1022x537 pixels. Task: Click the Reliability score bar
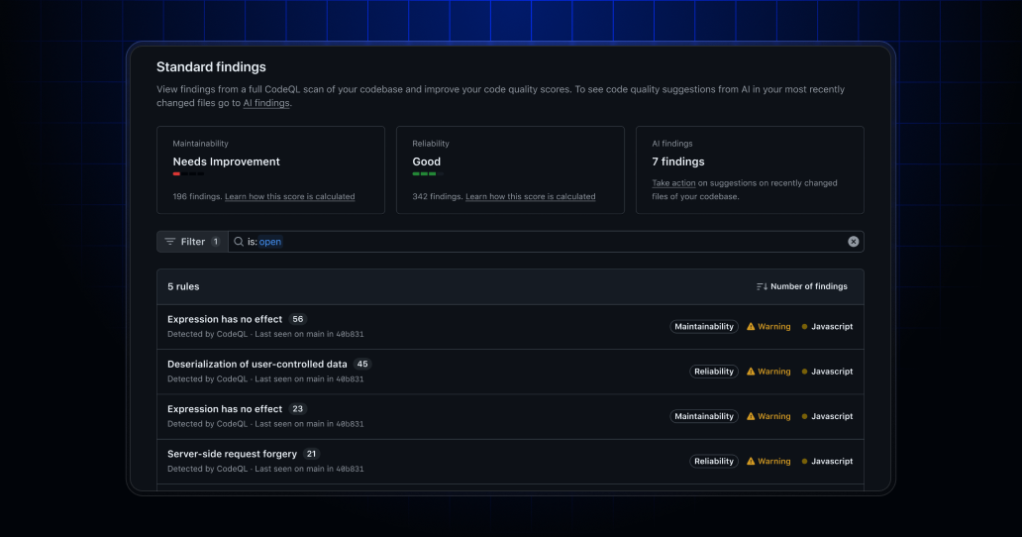click(428, 174)
